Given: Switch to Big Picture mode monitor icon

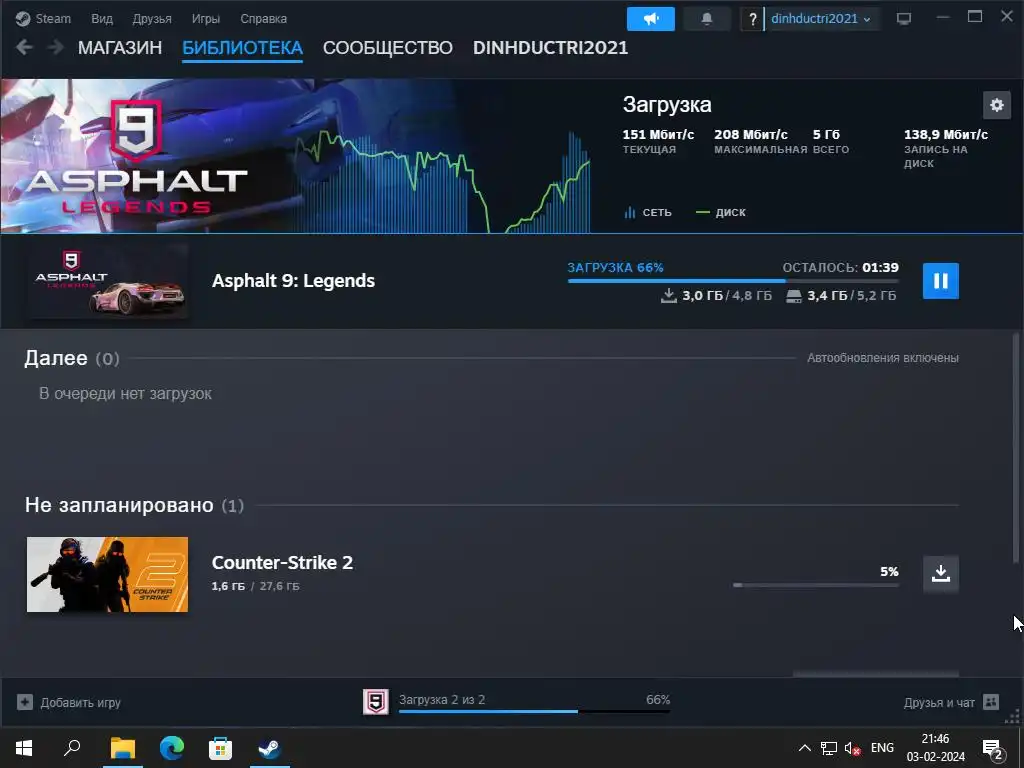Looking at the screenshot, I should (x=904, y=19).
